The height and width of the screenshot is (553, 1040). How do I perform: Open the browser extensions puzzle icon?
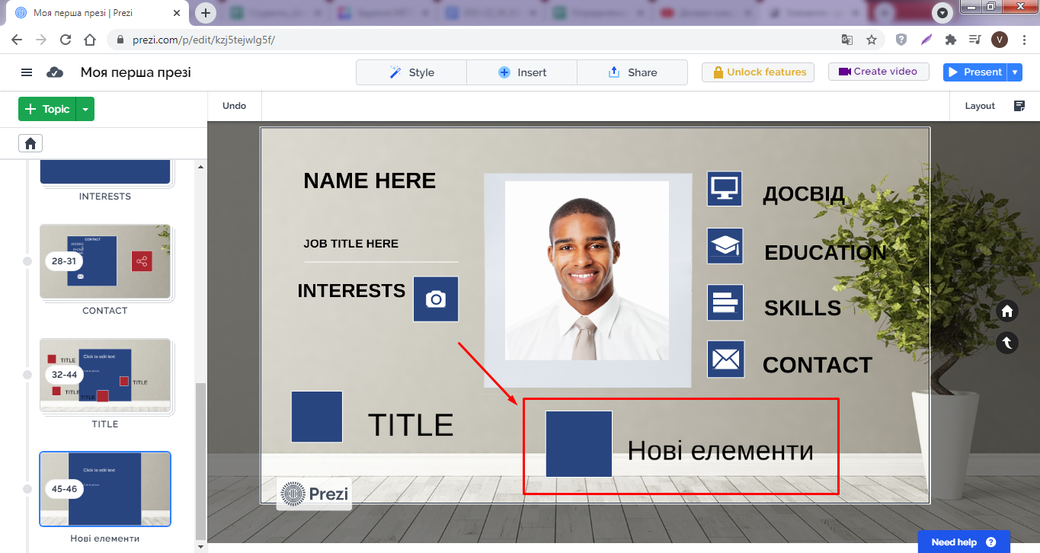(950, 40)
